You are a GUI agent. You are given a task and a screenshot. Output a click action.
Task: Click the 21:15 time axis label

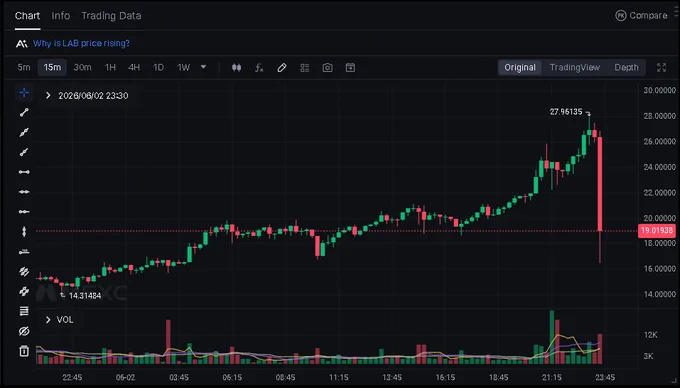(552, 377)
